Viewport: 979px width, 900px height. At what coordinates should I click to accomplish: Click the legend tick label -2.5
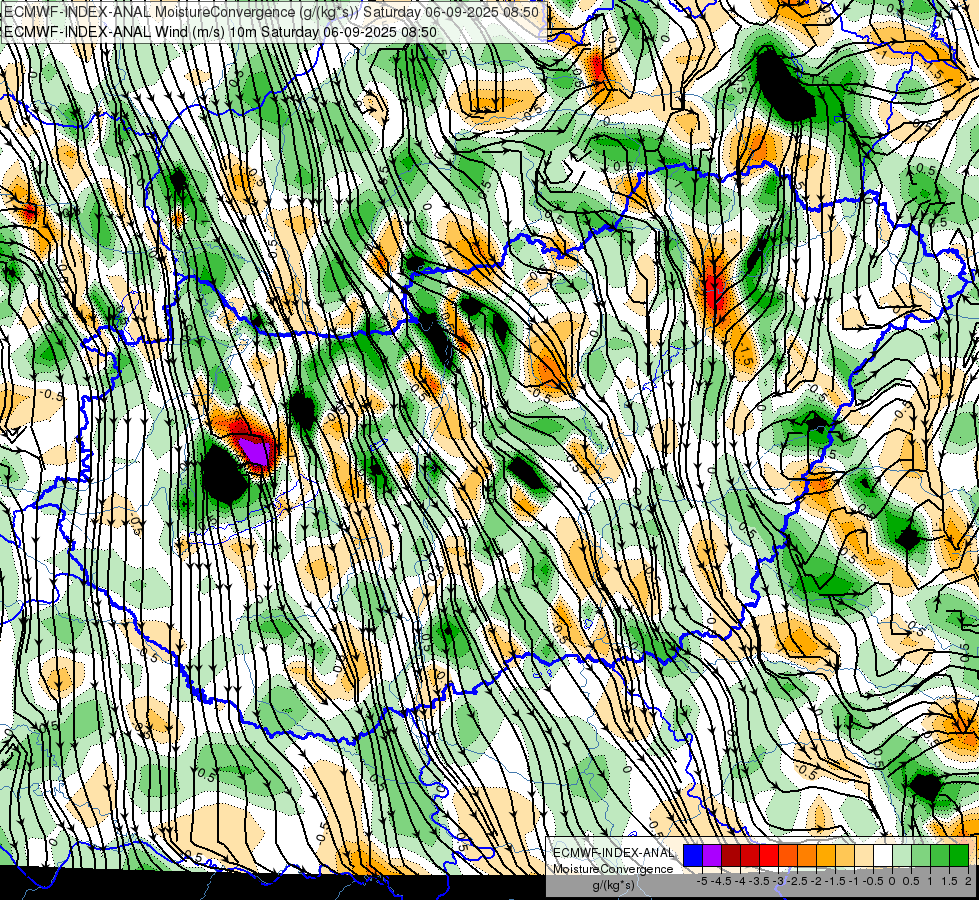click(797, 881)
